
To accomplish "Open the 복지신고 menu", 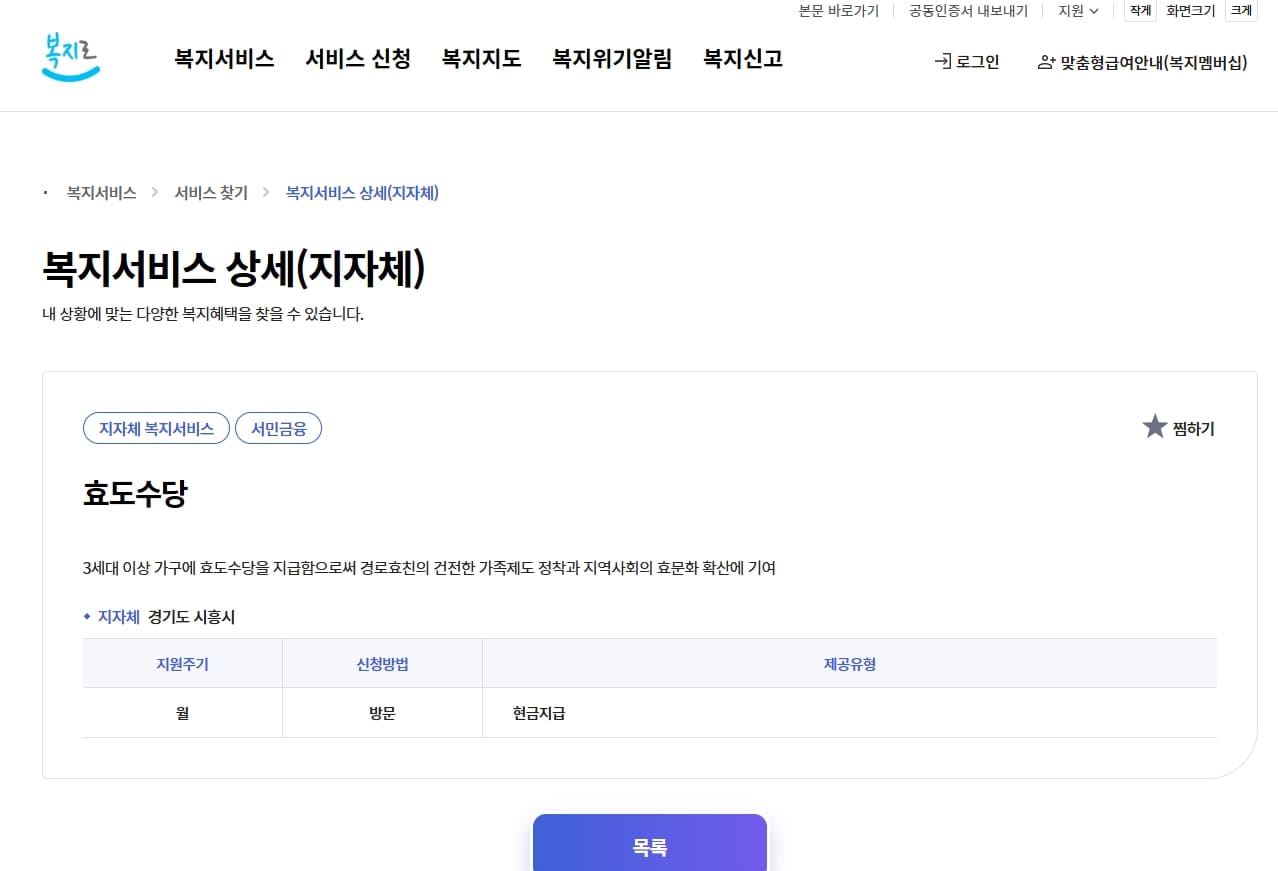I will click(x=741, y=59).
